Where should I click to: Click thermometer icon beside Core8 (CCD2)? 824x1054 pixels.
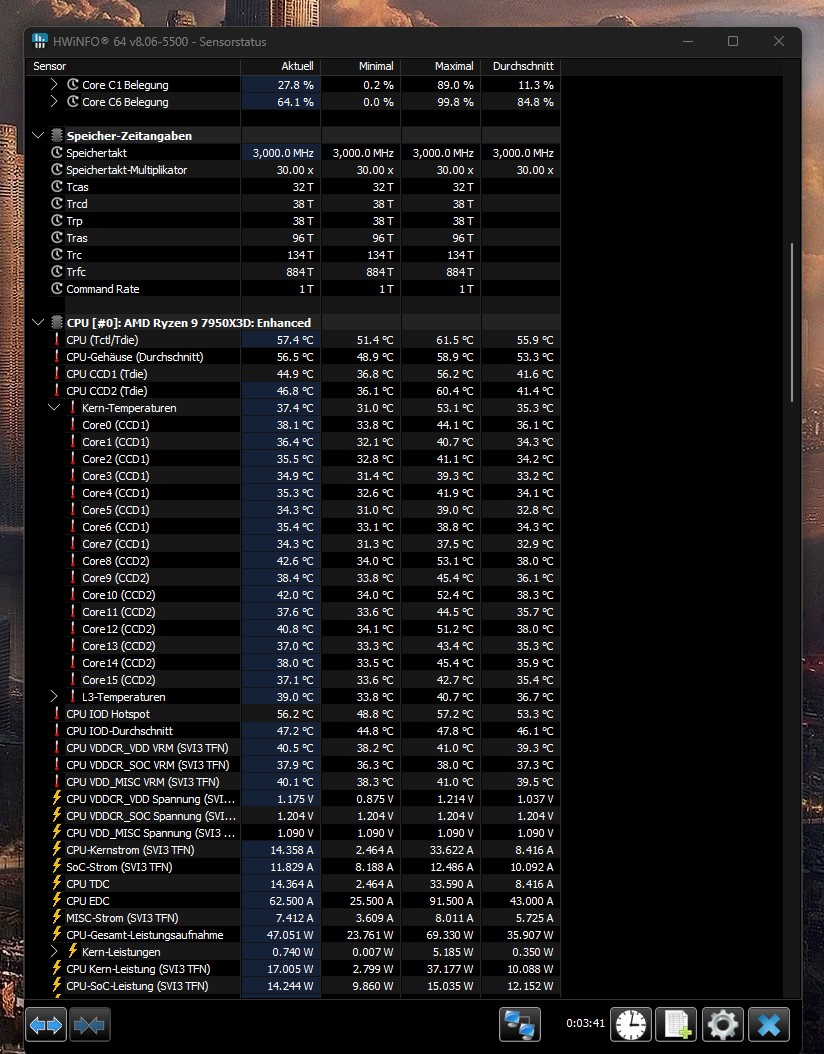pos(73,561)
